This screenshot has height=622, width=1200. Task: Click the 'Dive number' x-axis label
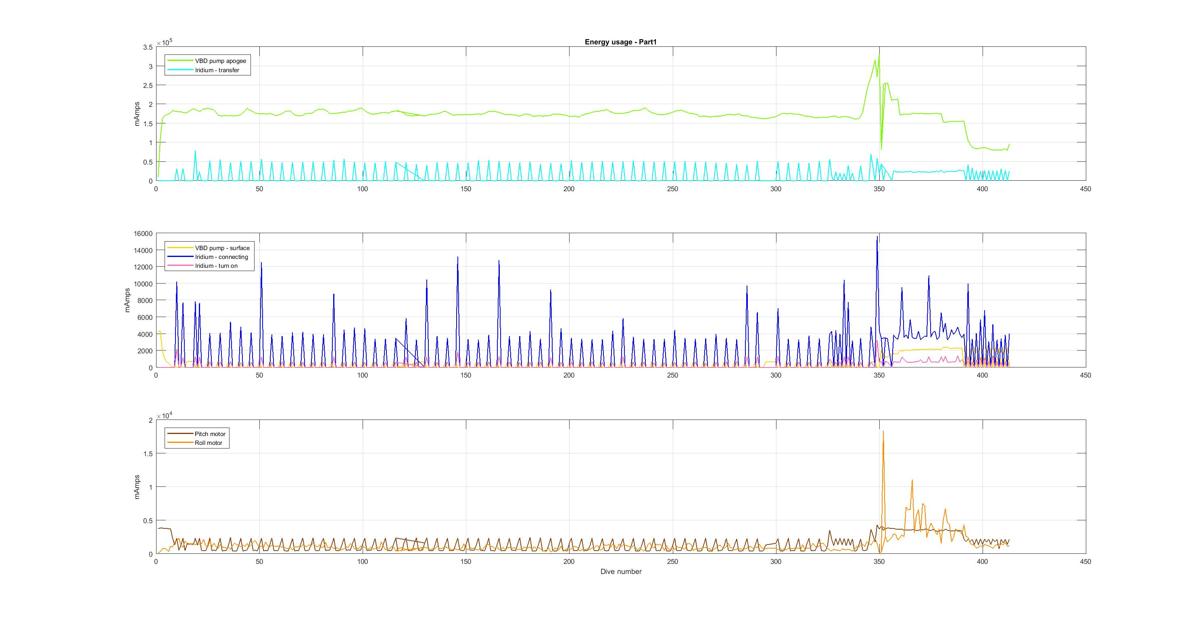click(621, 572)
